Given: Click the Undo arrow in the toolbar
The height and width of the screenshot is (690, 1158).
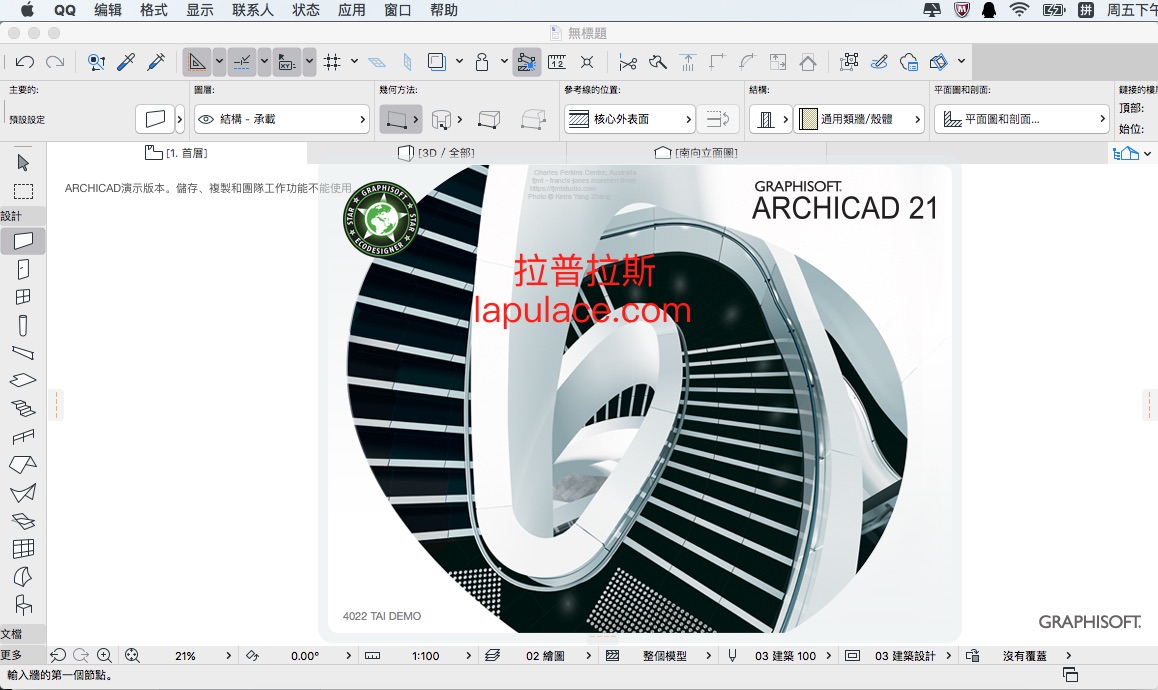Looking at the screenshot, I should coord(24,62).
